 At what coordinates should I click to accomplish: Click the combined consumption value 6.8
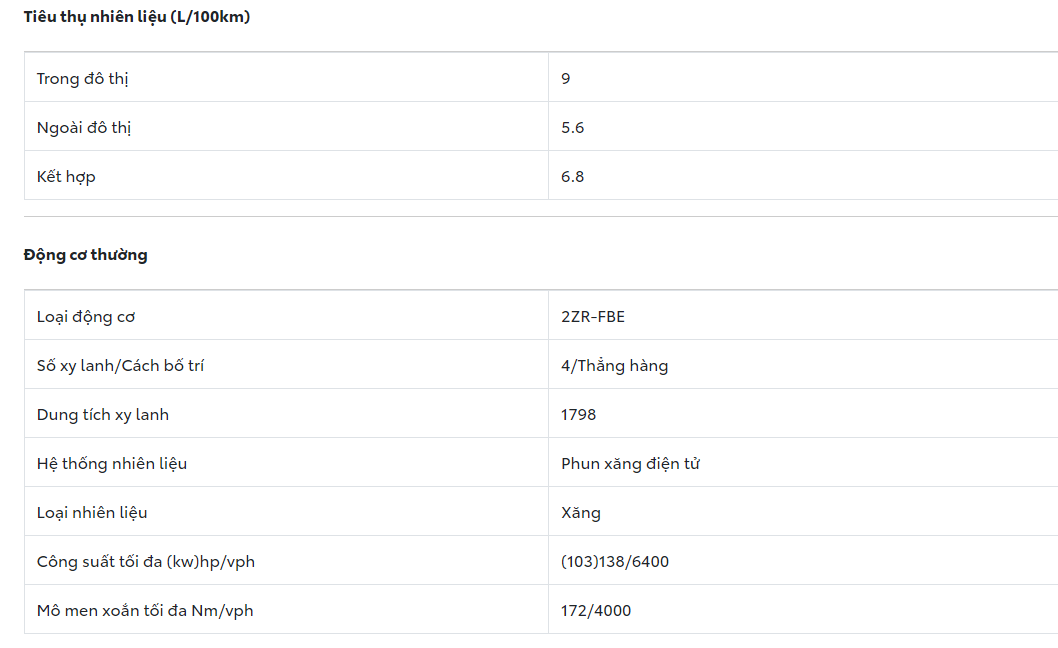coord(573,176)
